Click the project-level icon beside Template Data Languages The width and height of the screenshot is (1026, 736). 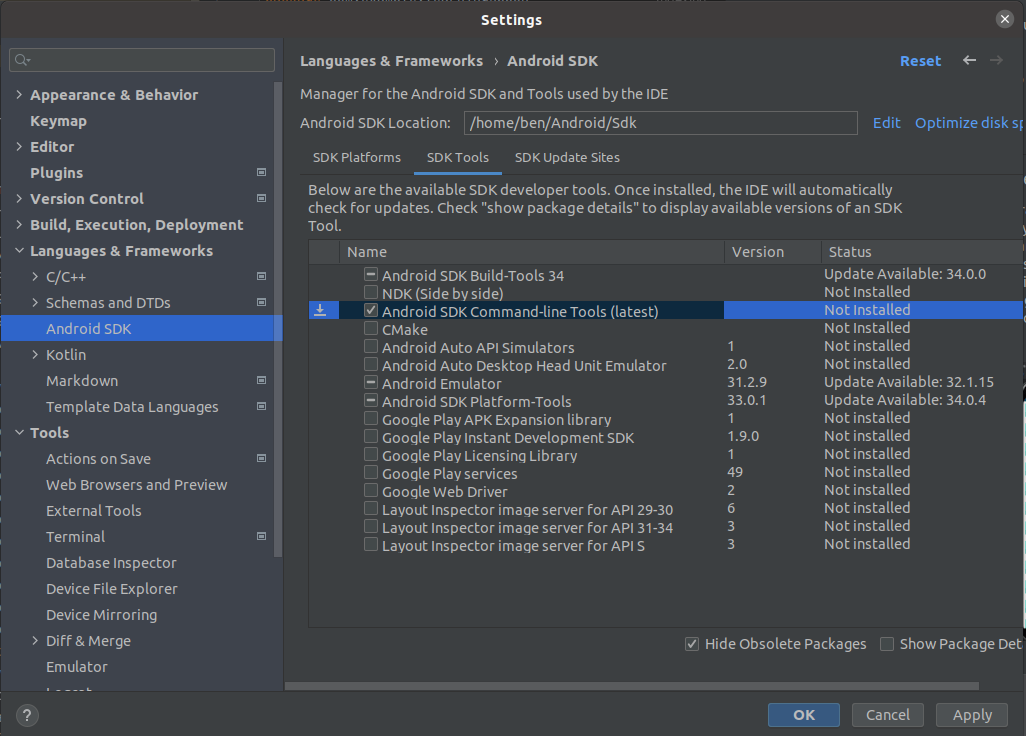coord(261,406)
